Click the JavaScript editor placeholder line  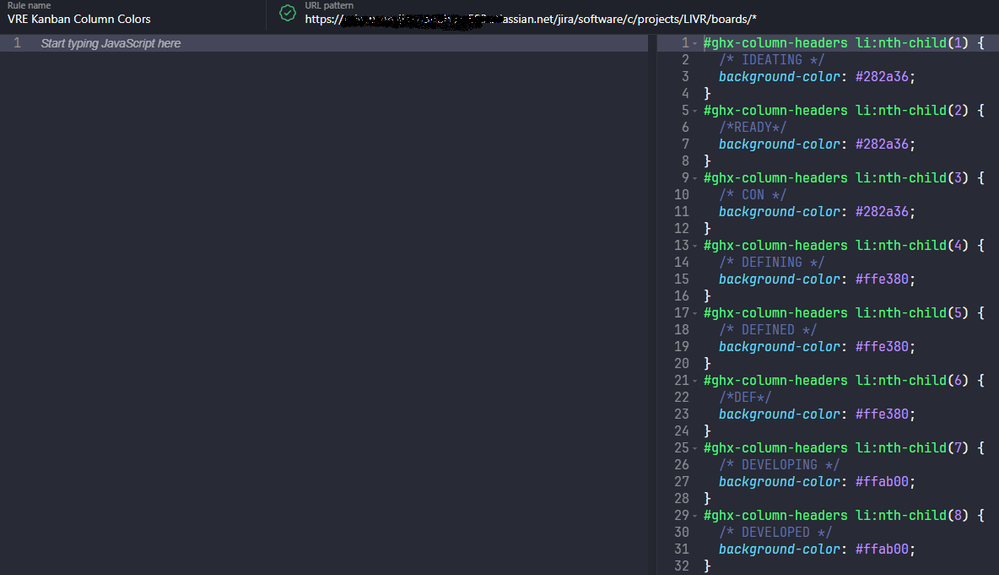pos(324,43)
